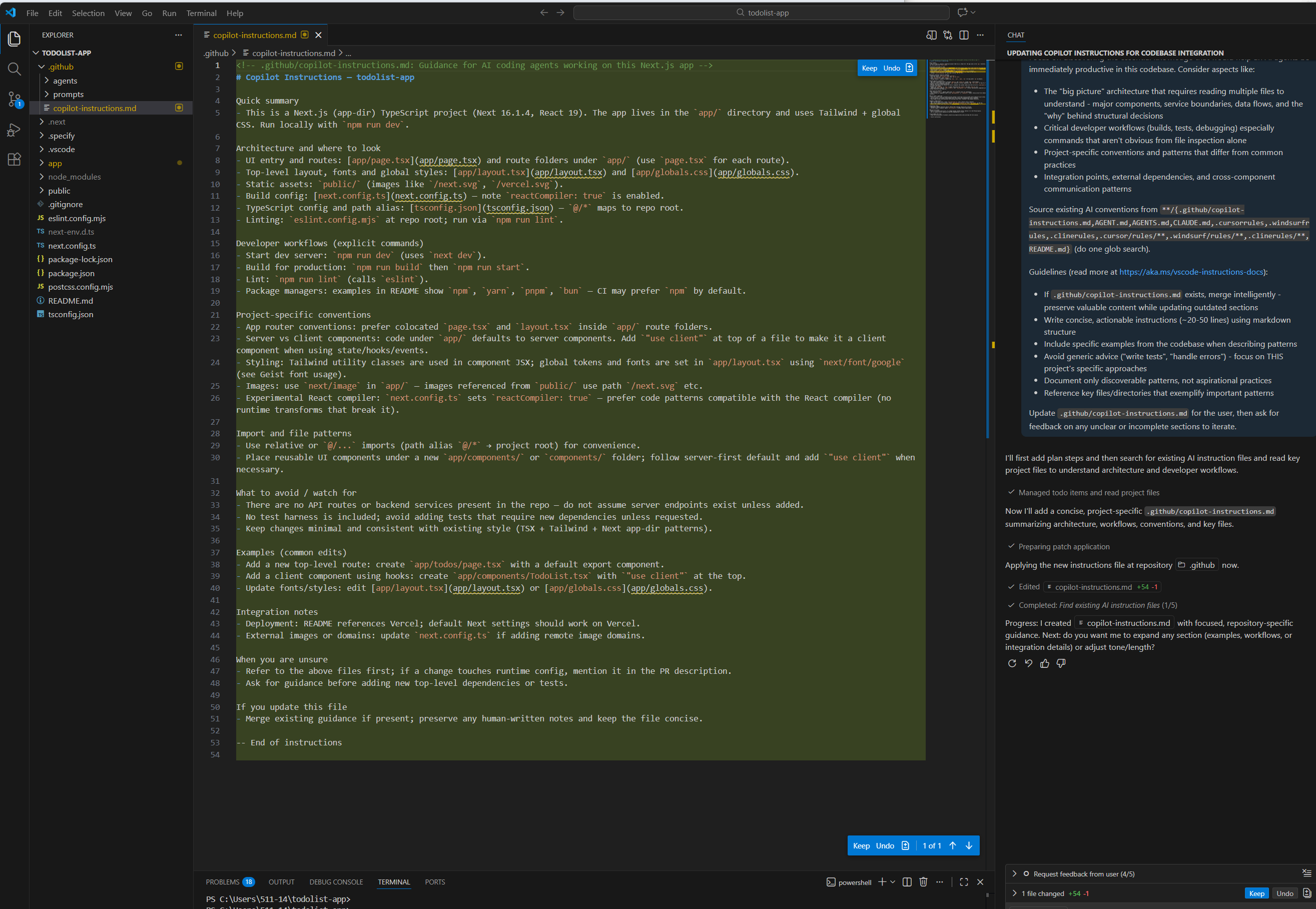Screen dimensions: 1316x909
Task: Open the Run and Debug view
Action: (x=14, y=130)
